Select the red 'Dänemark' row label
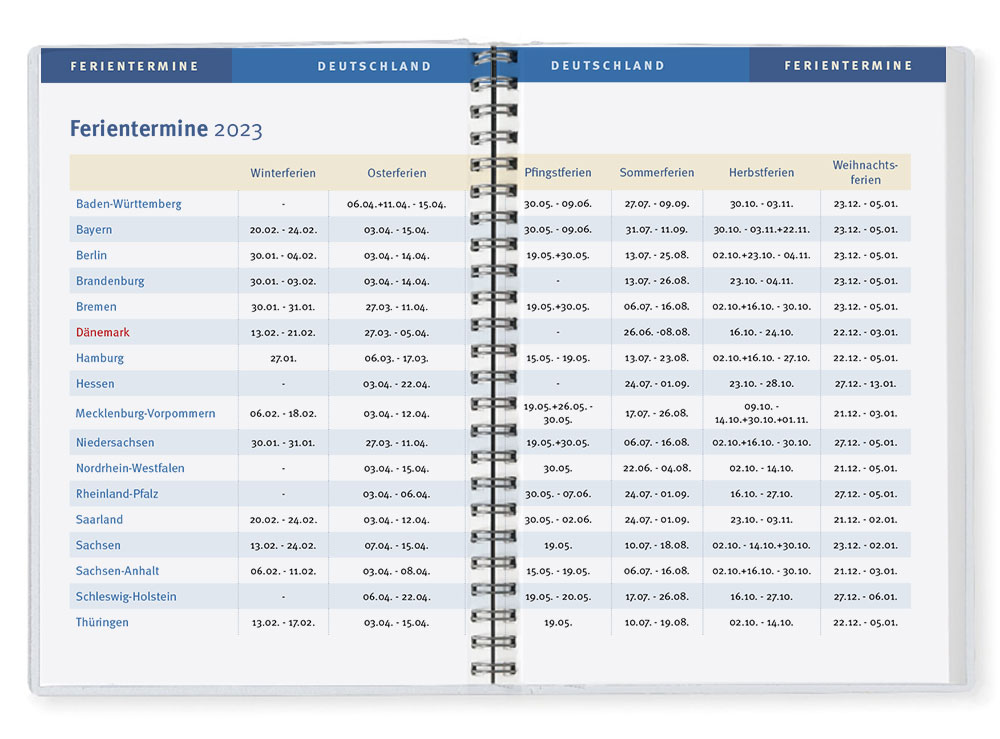The image size is (1000, 739). click(102, 332)
